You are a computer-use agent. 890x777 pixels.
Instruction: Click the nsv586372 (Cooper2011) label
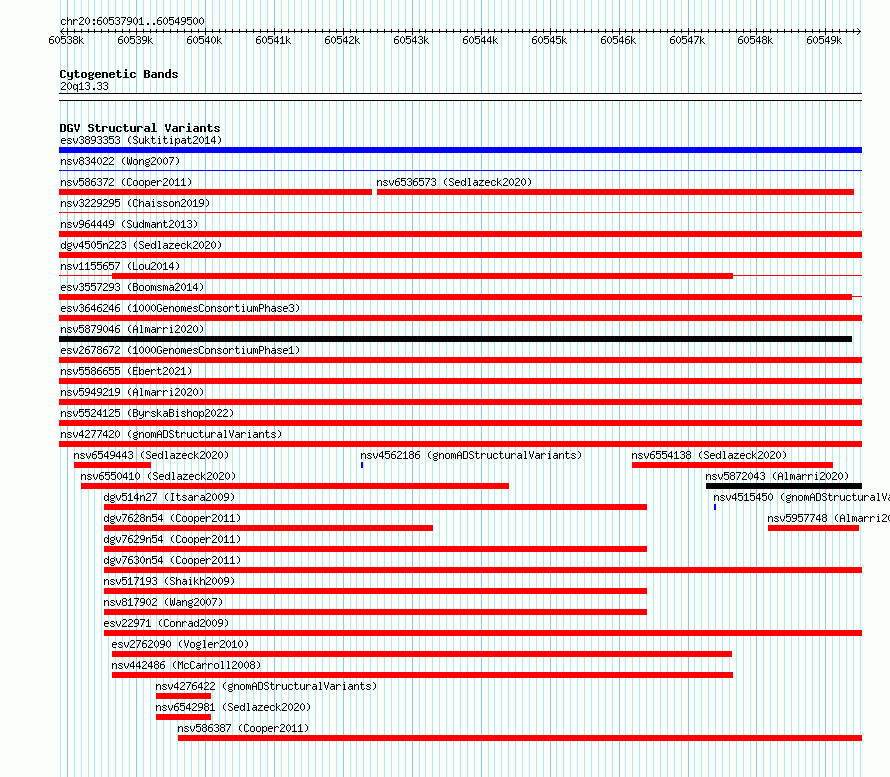click(126, 182)
